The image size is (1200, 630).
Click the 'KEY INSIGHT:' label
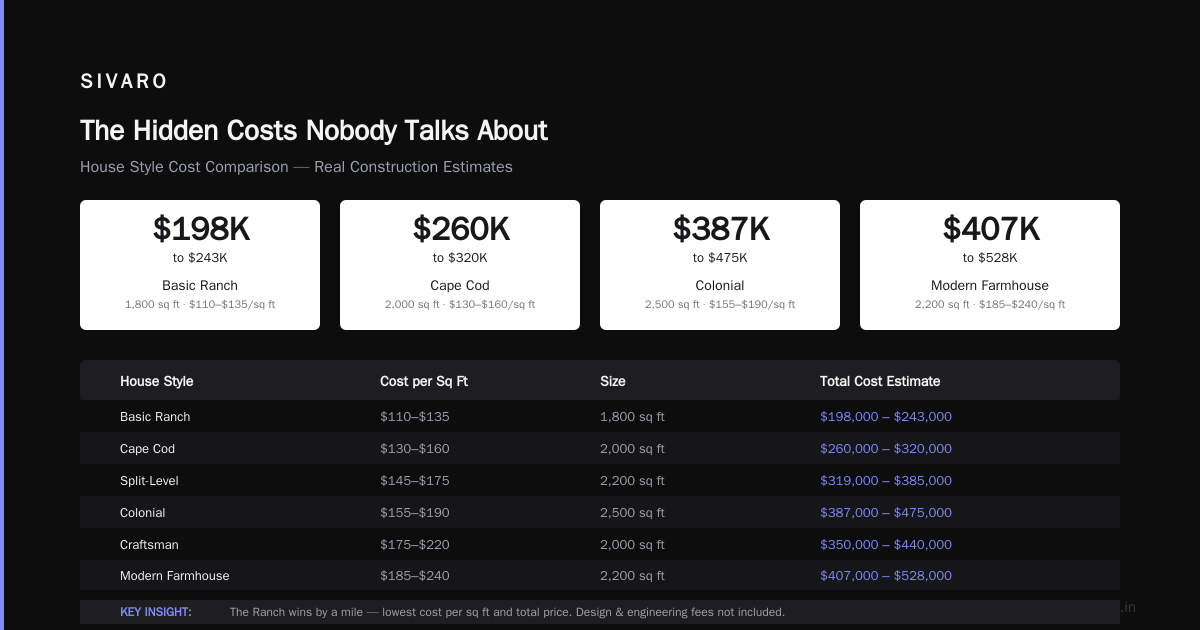click(x=156, y=612)
